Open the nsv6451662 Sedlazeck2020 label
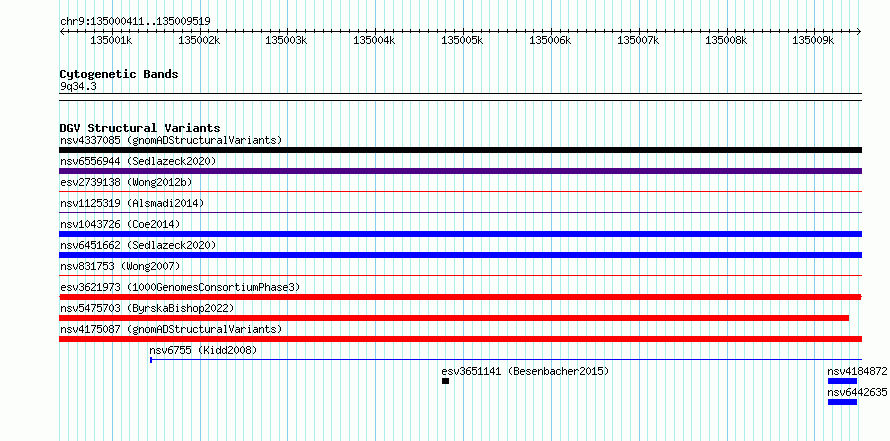This screenshot has height=441, width=890. coord(138,245)
